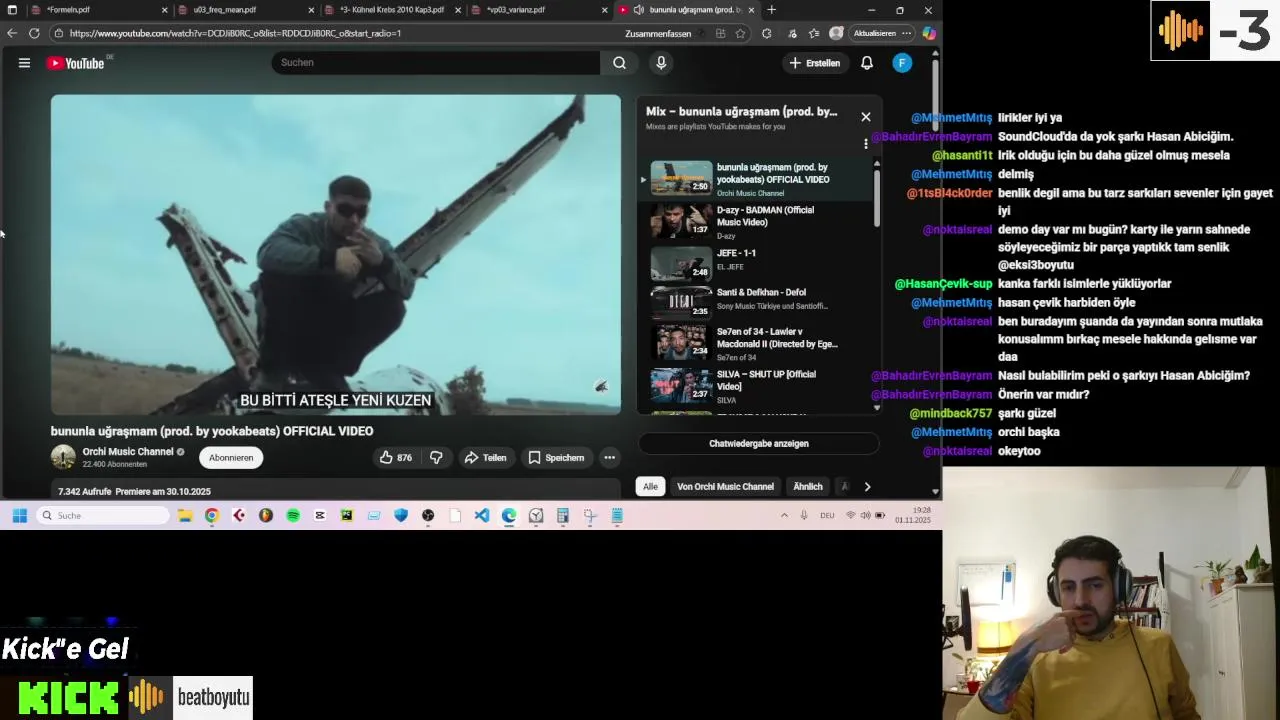Image resolution: width=1280 pixels, height=720 pixels.
Task: Select the Ähnlich filter chip
Action: [x=808, y=487]
